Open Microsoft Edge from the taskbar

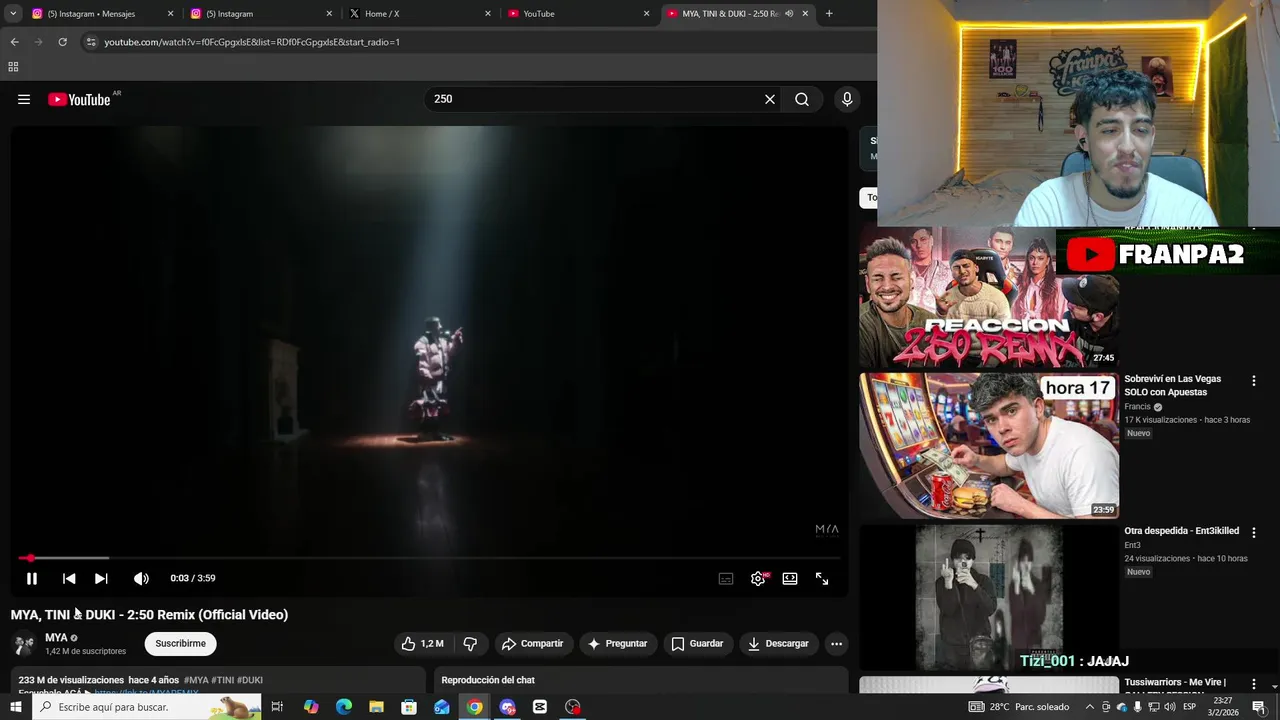(x=344, y=707)
